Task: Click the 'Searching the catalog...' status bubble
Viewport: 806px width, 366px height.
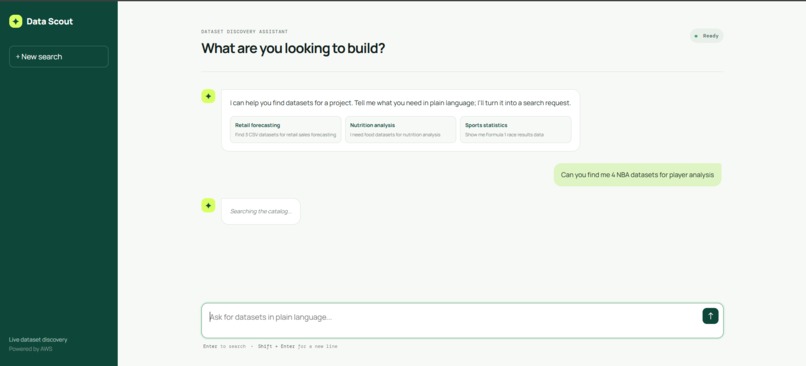Action: (x=261, y=211)
